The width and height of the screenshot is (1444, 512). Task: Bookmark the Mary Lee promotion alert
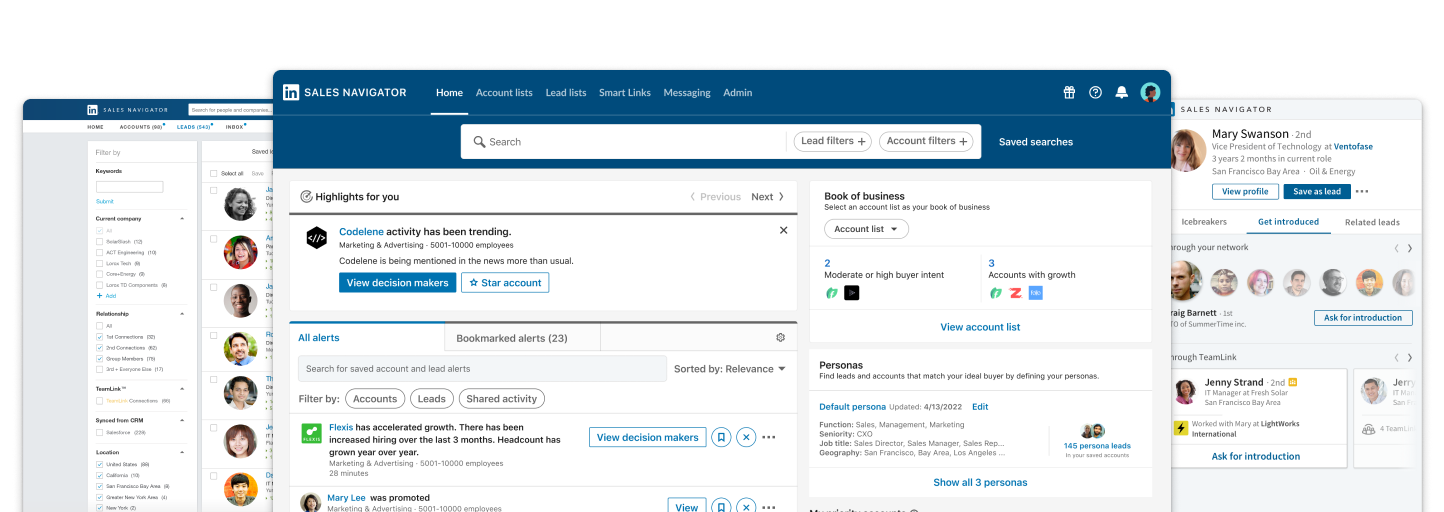[721, 507]
